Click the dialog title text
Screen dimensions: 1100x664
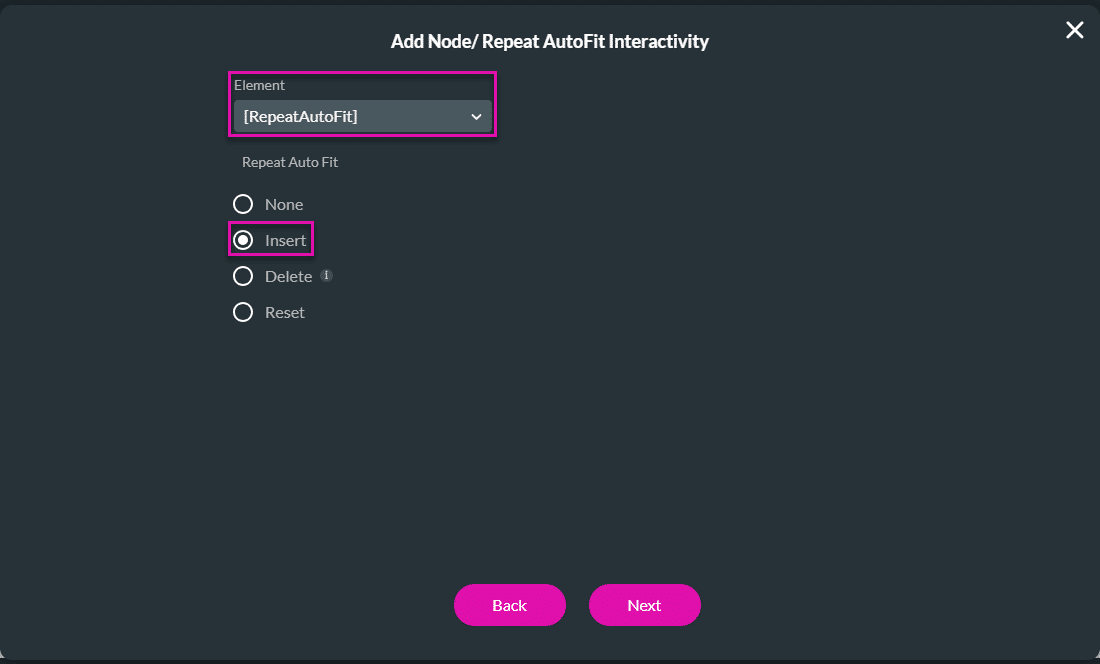point(550,41)
